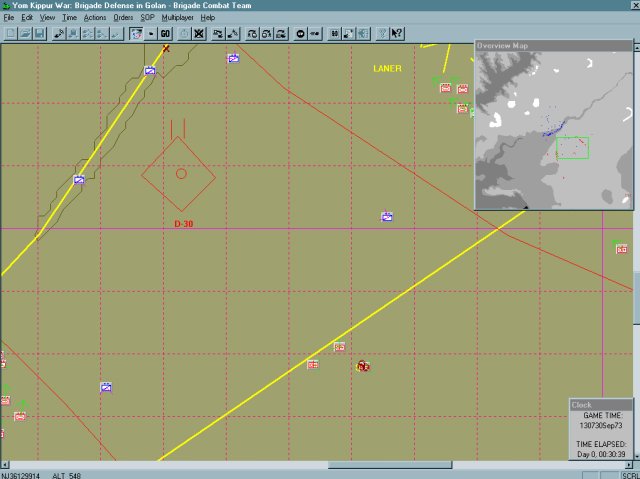The width and height of the screenshot is (640, 479).
Task: Click the Clock panel title bar
Action: click(600, 405)
